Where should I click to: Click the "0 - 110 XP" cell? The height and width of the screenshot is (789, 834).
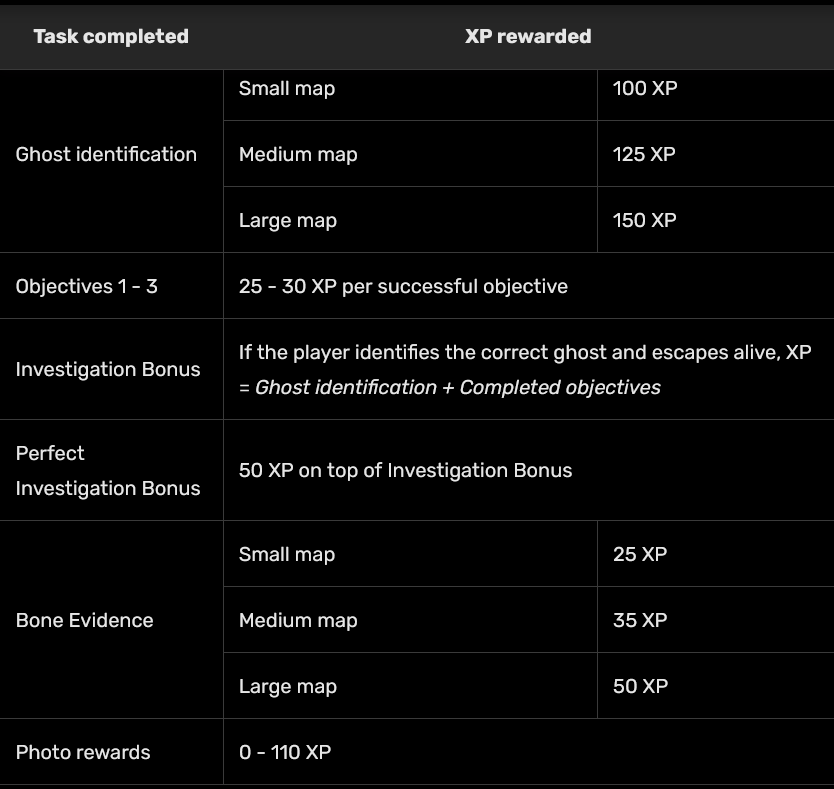(285, 752)
